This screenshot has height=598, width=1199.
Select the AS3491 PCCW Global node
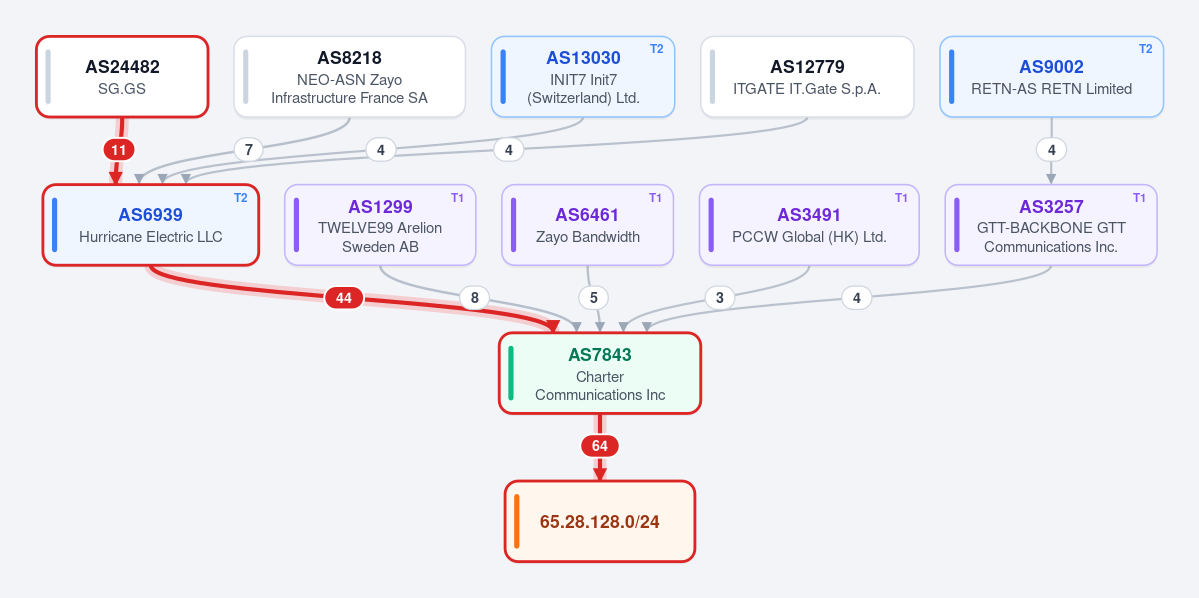[x=809, y=225]
